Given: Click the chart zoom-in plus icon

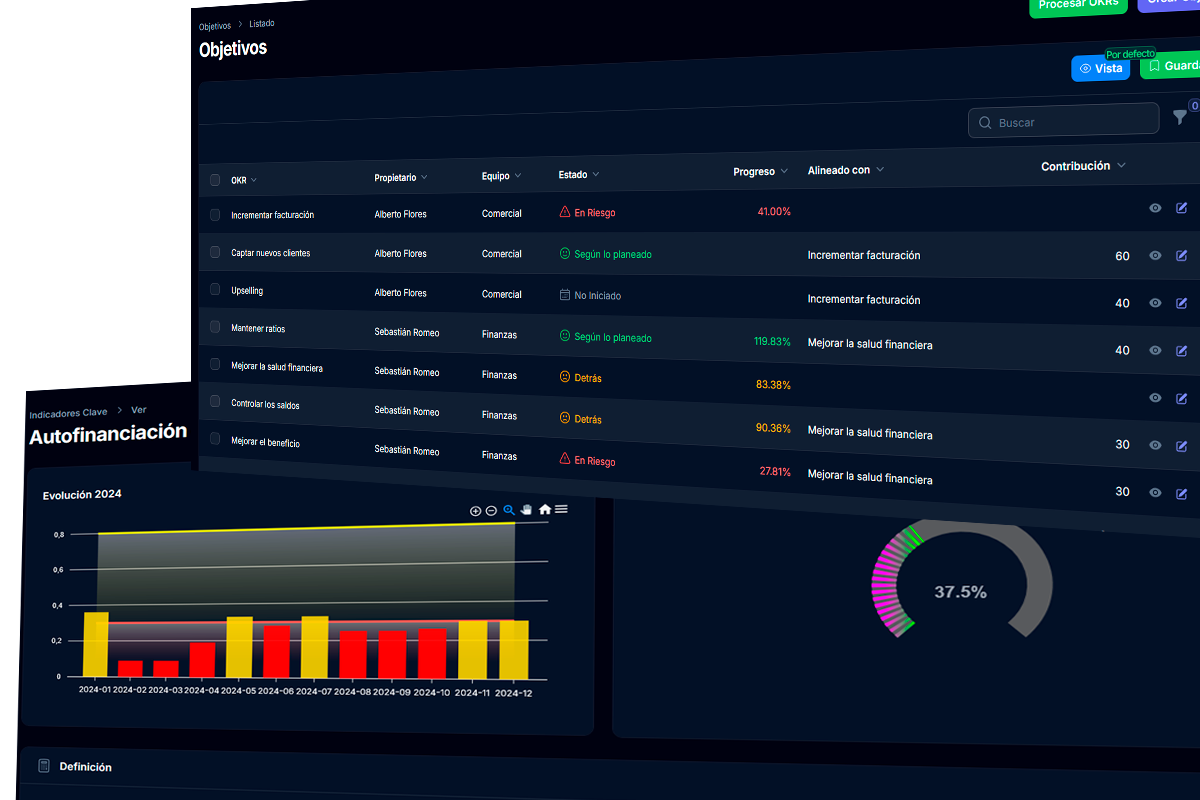Looking at the screenshot, I should point(475,511).
